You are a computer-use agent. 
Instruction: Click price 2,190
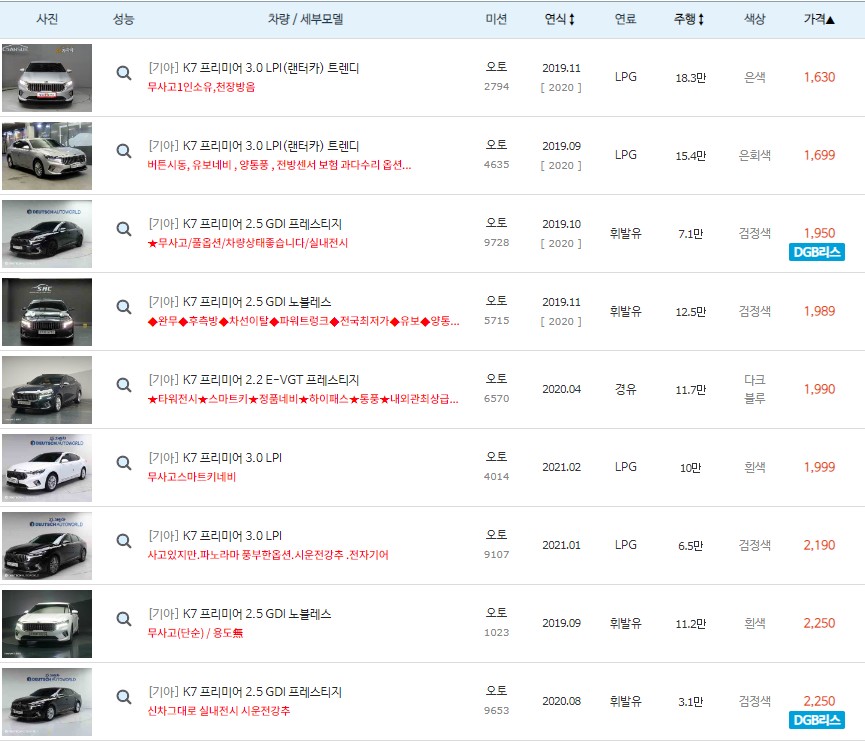[819, 545]
